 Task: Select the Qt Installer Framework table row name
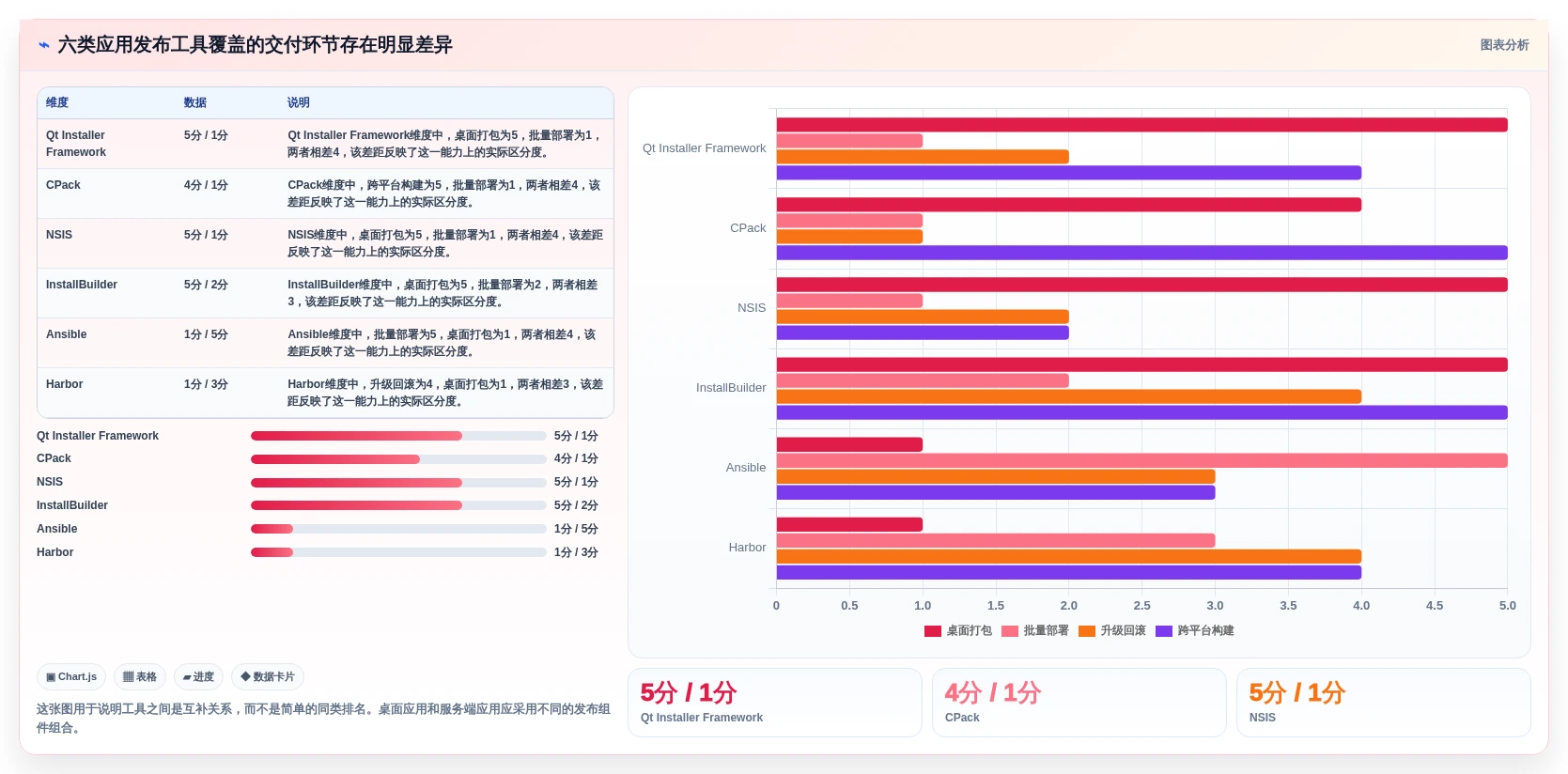pyautogui.click(x=76, y=144)
